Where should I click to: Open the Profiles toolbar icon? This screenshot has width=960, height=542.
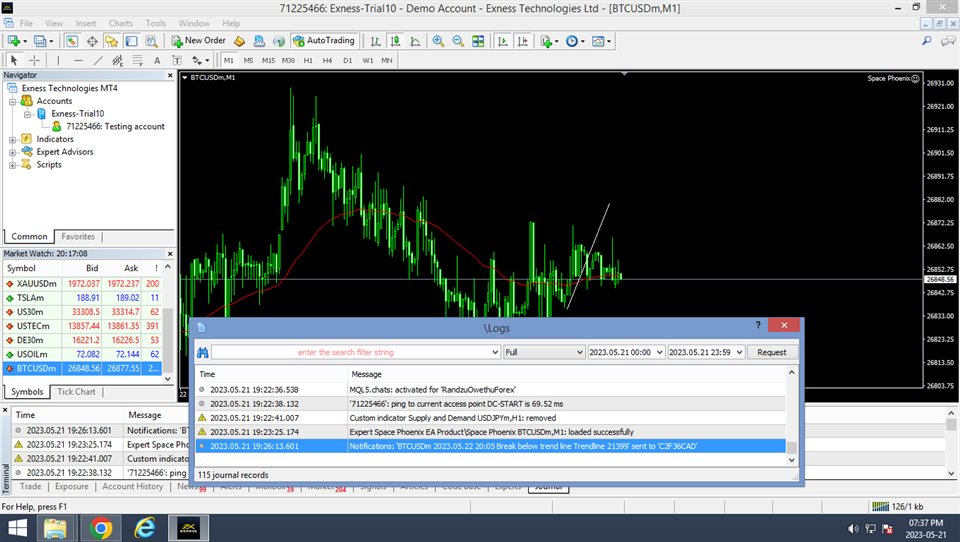pyautogui.click(x=40, y=41)
